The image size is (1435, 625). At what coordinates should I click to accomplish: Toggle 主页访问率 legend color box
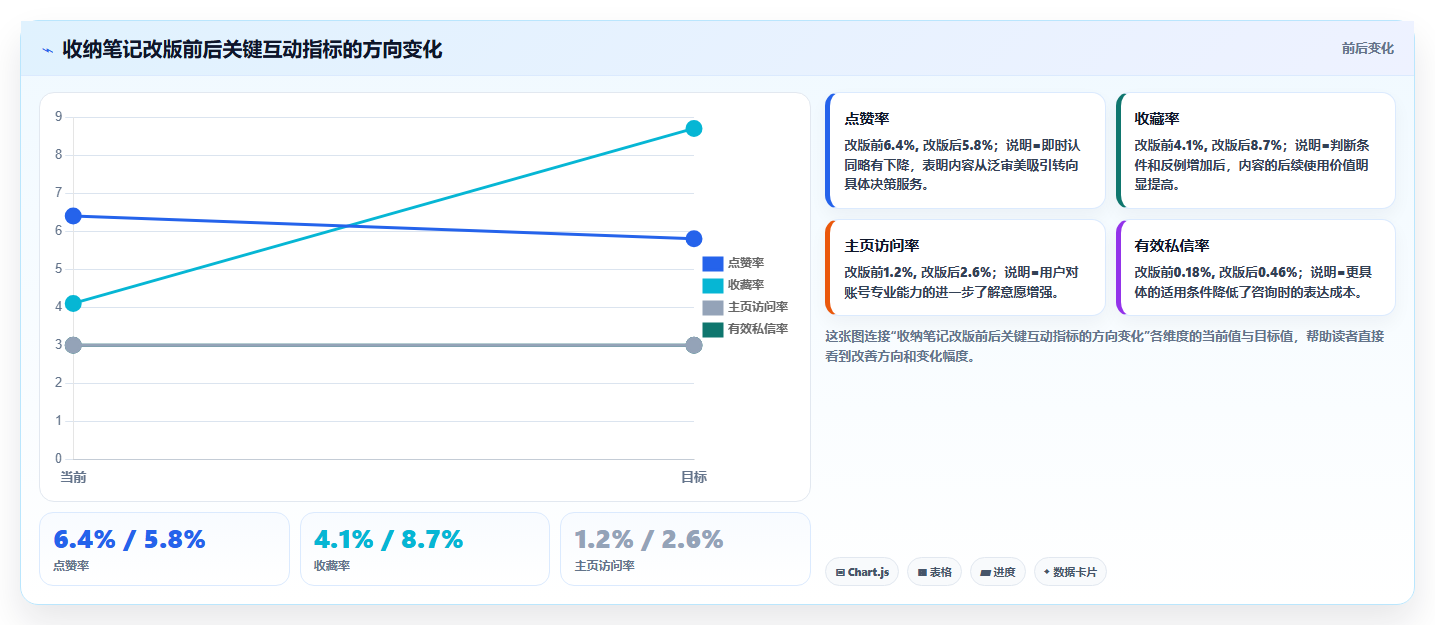pos(712,307)
